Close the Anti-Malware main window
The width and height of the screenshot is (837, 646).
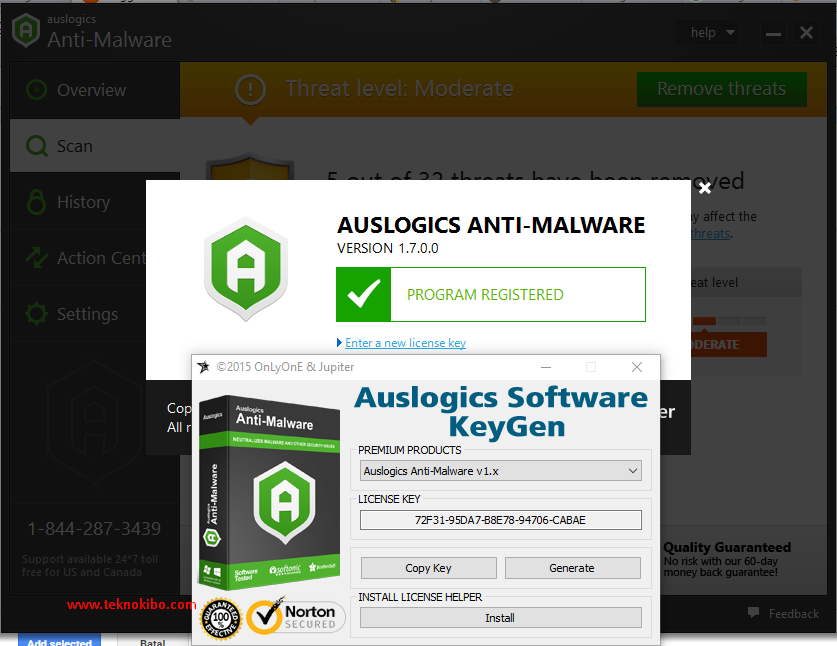(x=806, y=33)
